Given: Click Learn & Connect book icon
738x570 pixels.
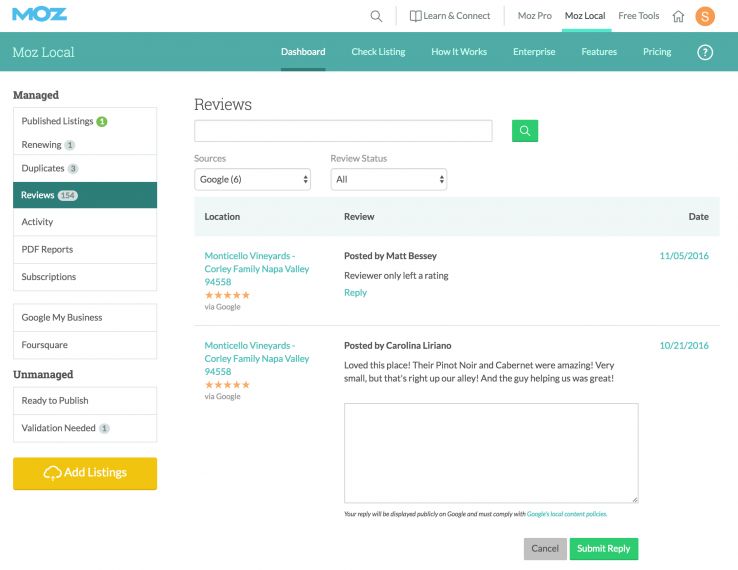Looking at the screenshot, I should click(x=416, y=16).
